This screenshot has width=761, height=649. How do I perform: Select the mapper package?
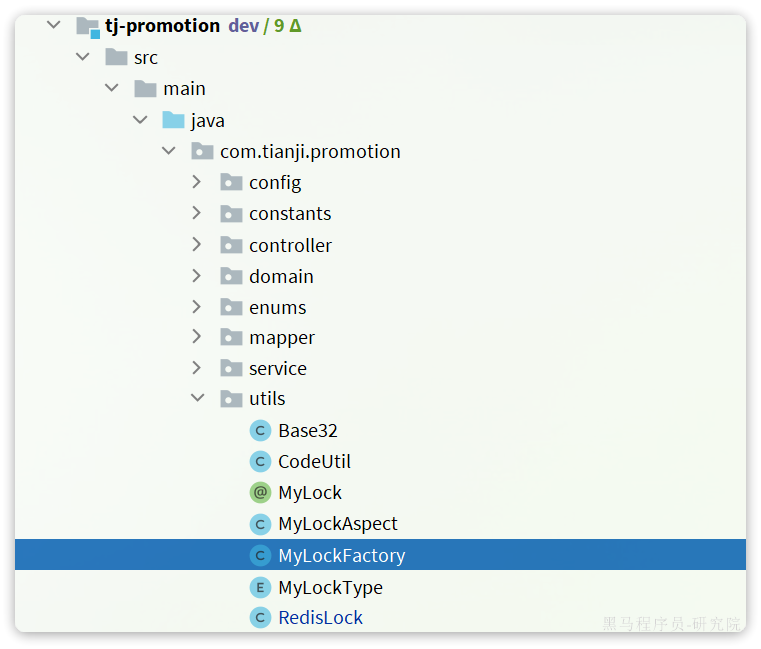coord(282,338)
